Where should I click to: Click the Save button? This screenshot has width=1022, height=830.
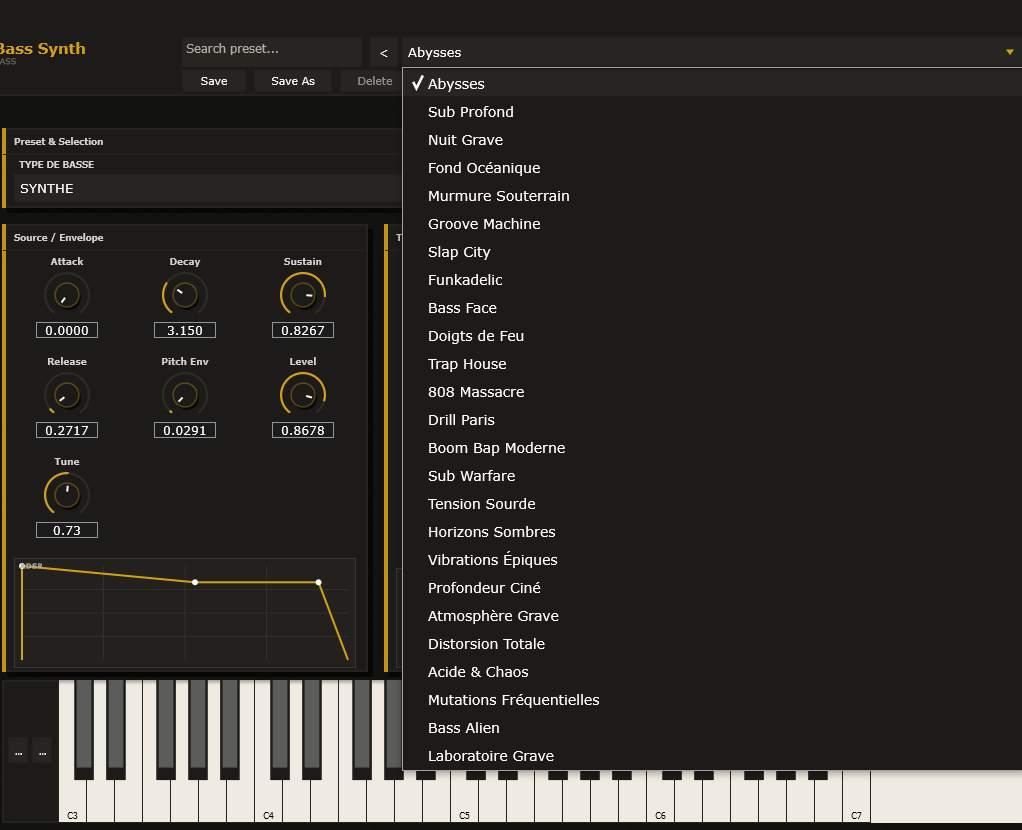[214, 81]
